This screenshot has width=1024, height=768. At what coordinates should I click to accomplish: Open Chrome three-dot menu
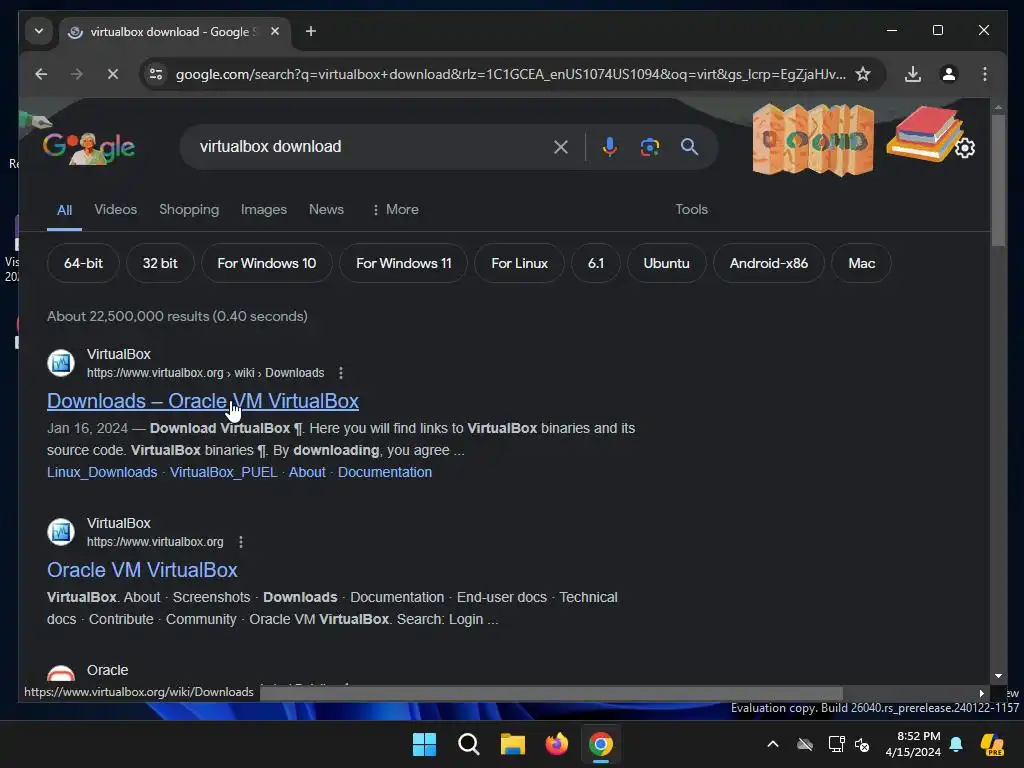[985, 74]
